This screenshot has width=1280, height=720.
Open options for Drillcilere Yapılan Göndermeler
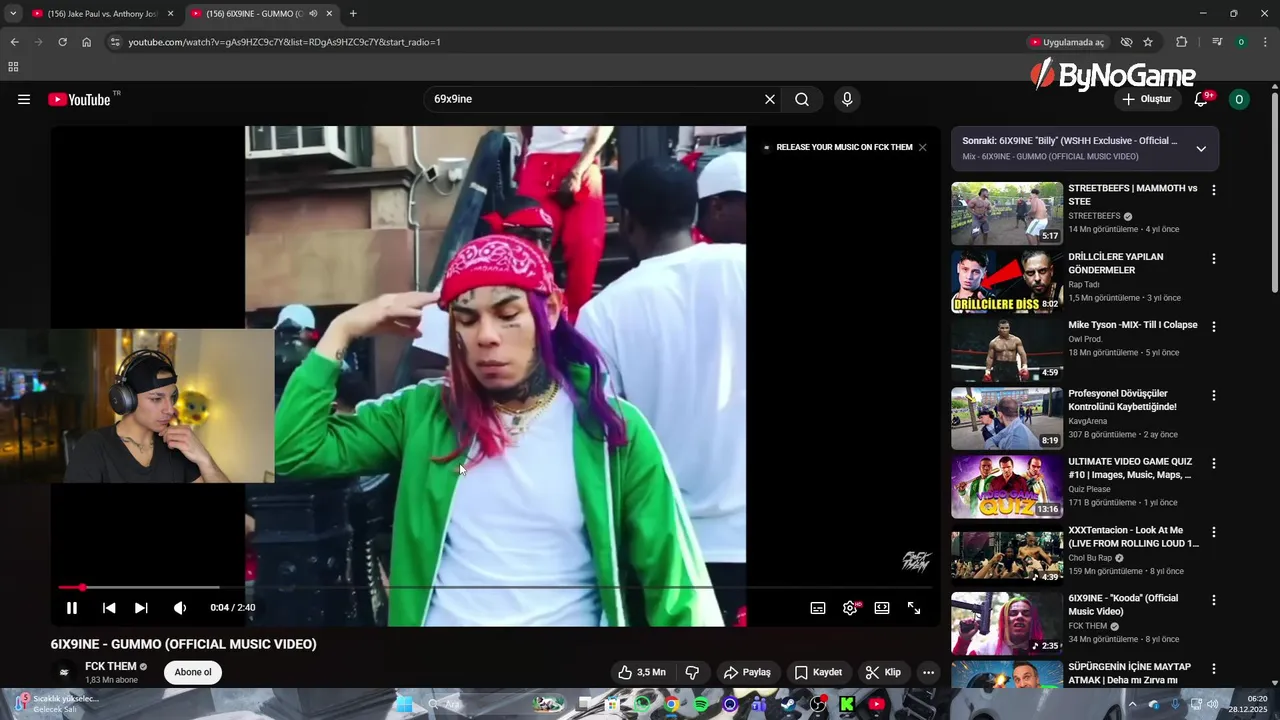pyautogui.click(x=1214, y=258)
